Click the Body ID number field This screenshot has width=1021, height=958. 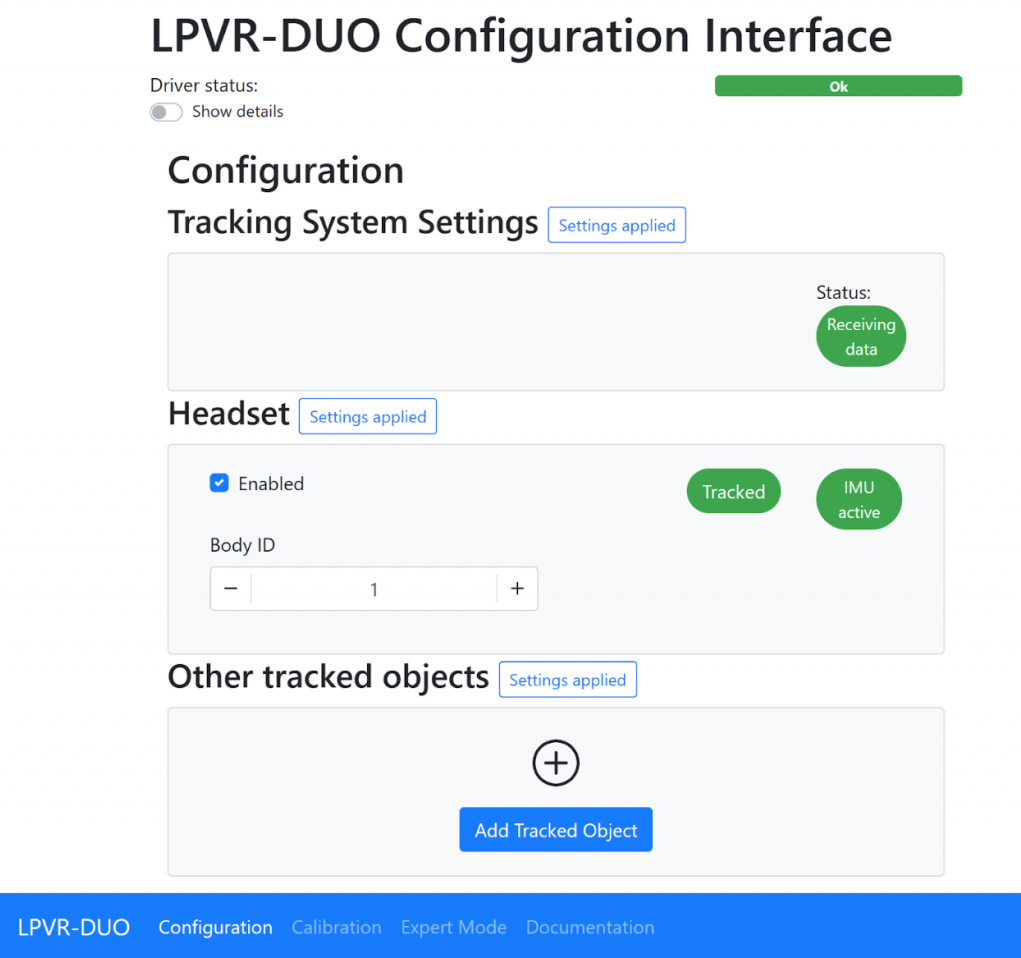click(x=374, y=589)
